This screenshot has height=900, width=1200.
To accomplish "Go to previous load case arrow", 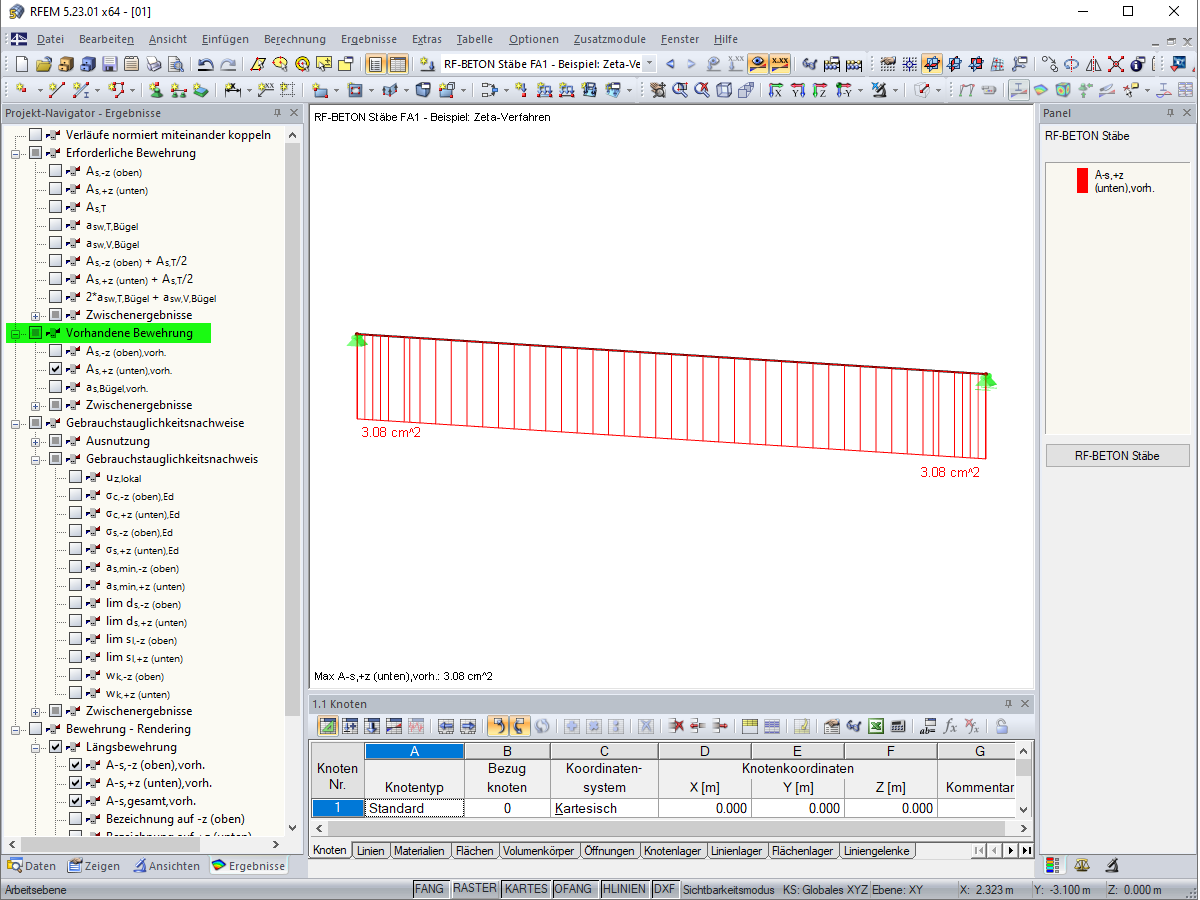I will click(670, 64).
